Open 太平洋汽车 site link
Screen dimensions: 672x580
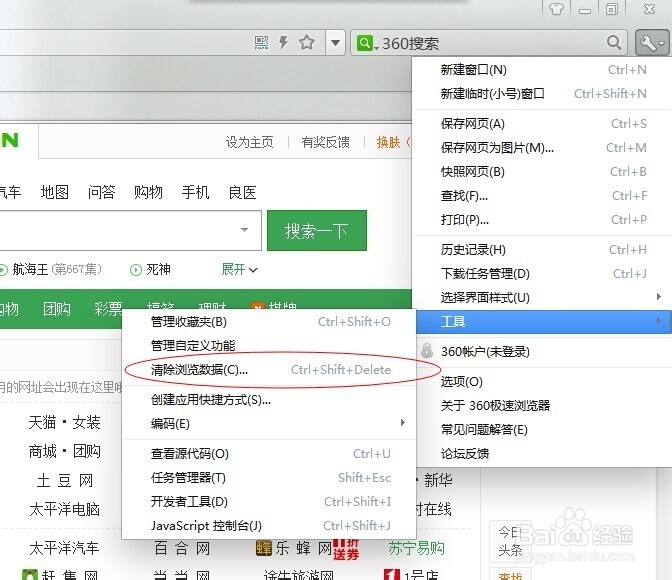coord(64,548)
